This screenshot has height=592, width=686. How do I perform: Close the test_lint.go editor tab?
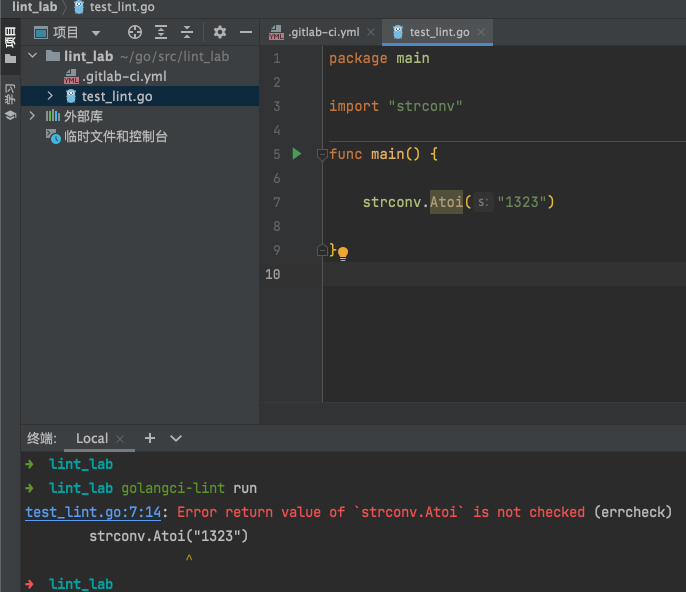click(x=482, y=32)
